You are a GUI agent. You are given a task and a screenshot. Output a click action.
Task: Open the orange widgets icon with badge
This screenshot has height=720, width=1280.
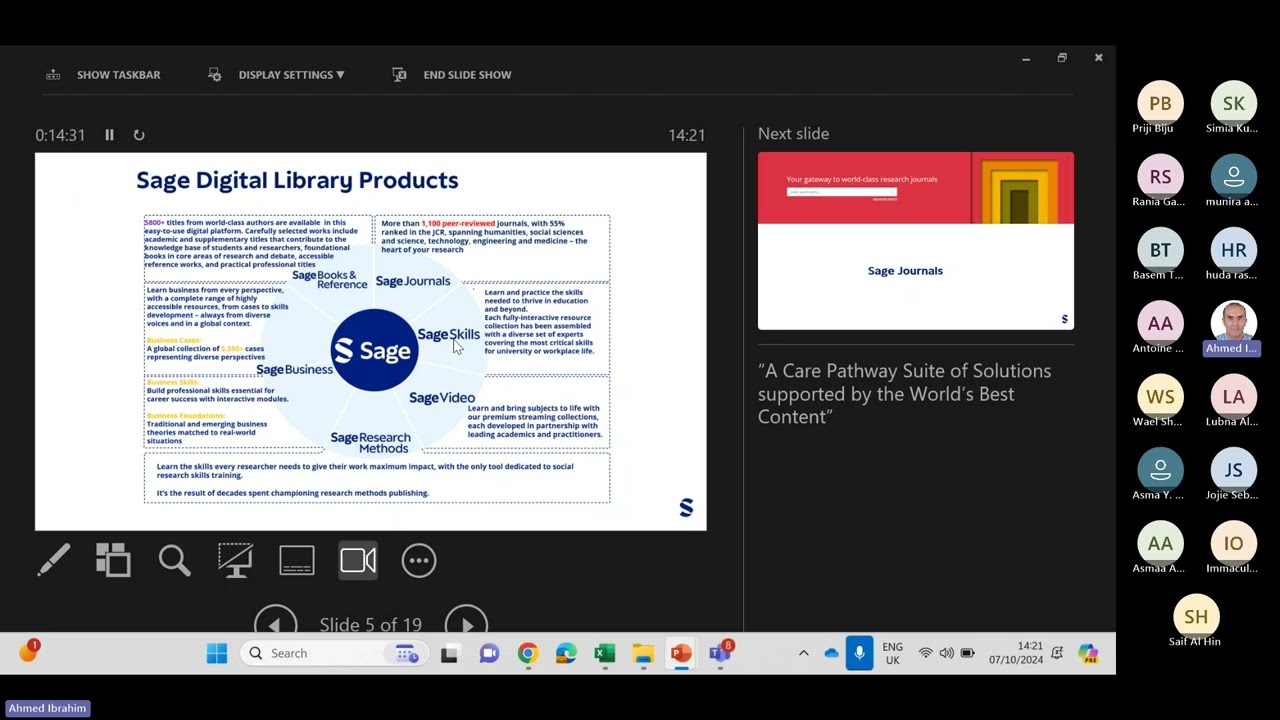28,652
